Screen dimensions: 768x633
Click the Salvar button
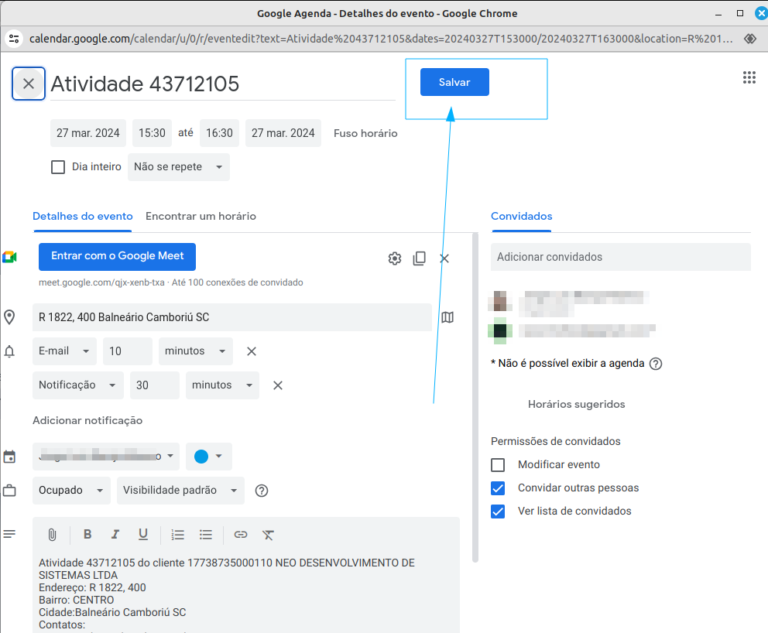tap(454, 82)
